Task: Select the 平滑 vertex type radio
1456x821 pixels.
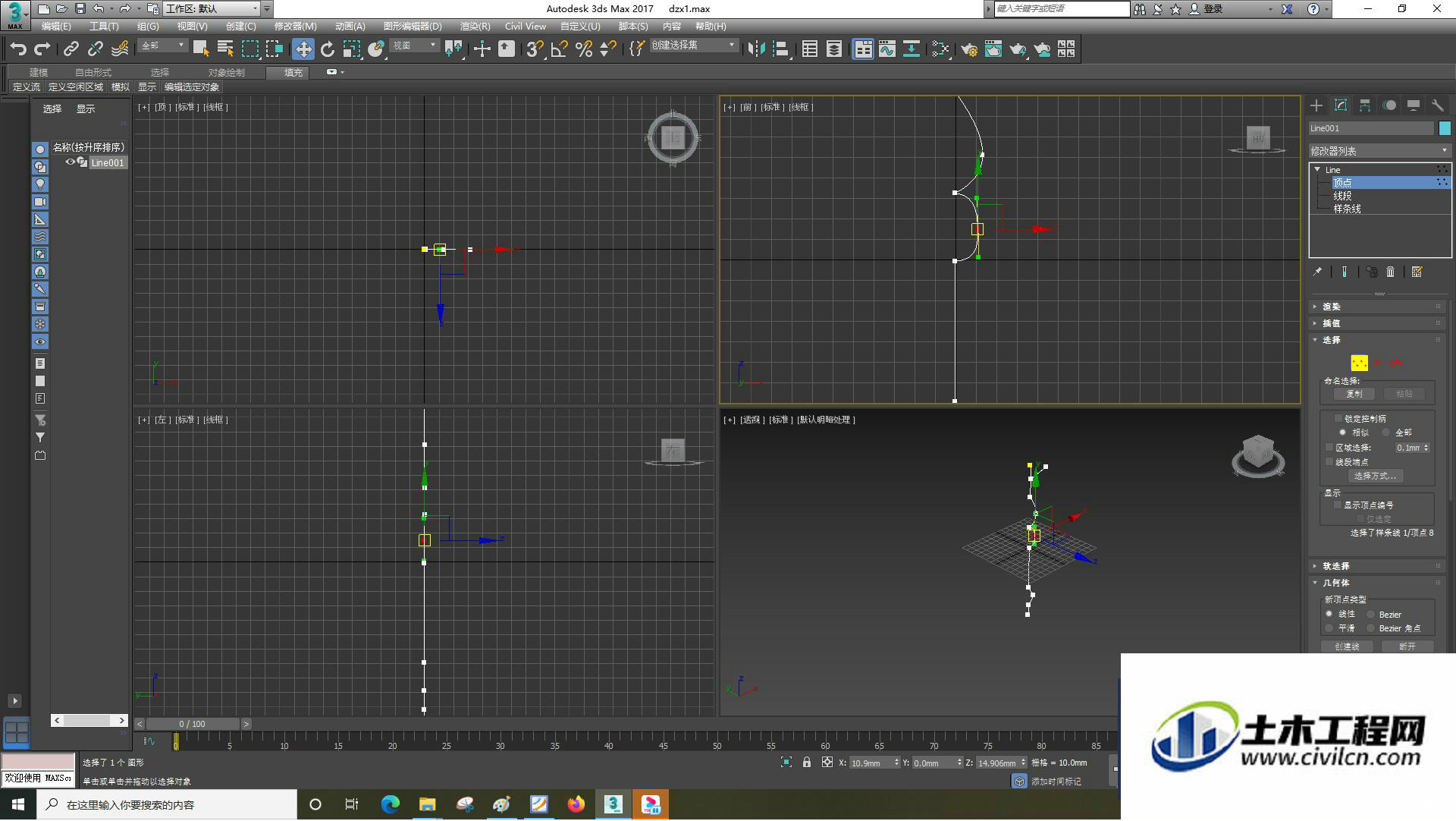Action: pos(1329,628)
